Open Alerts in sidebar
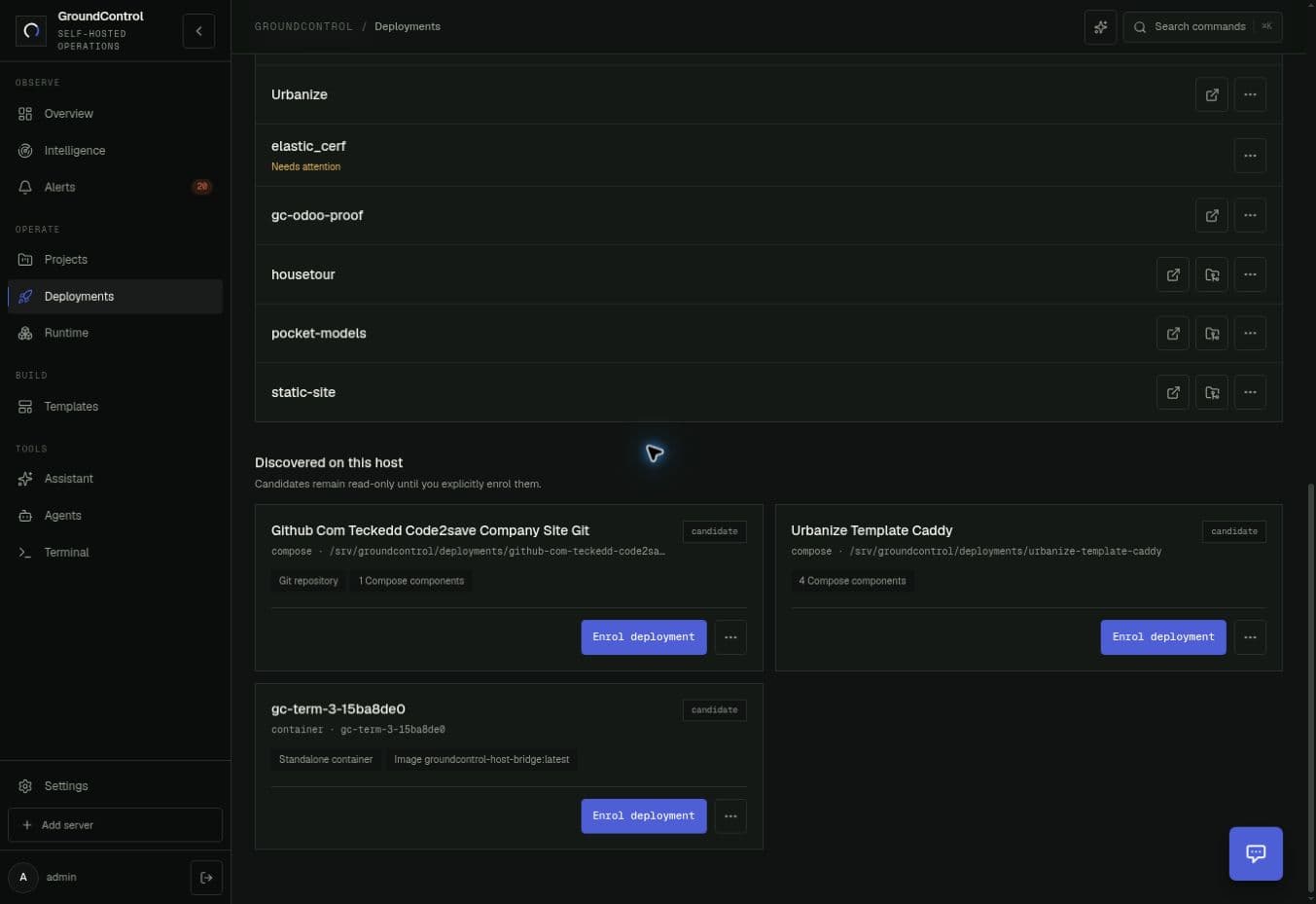Viewport: 1316px width, 904px height. click(x=115, y=187)
